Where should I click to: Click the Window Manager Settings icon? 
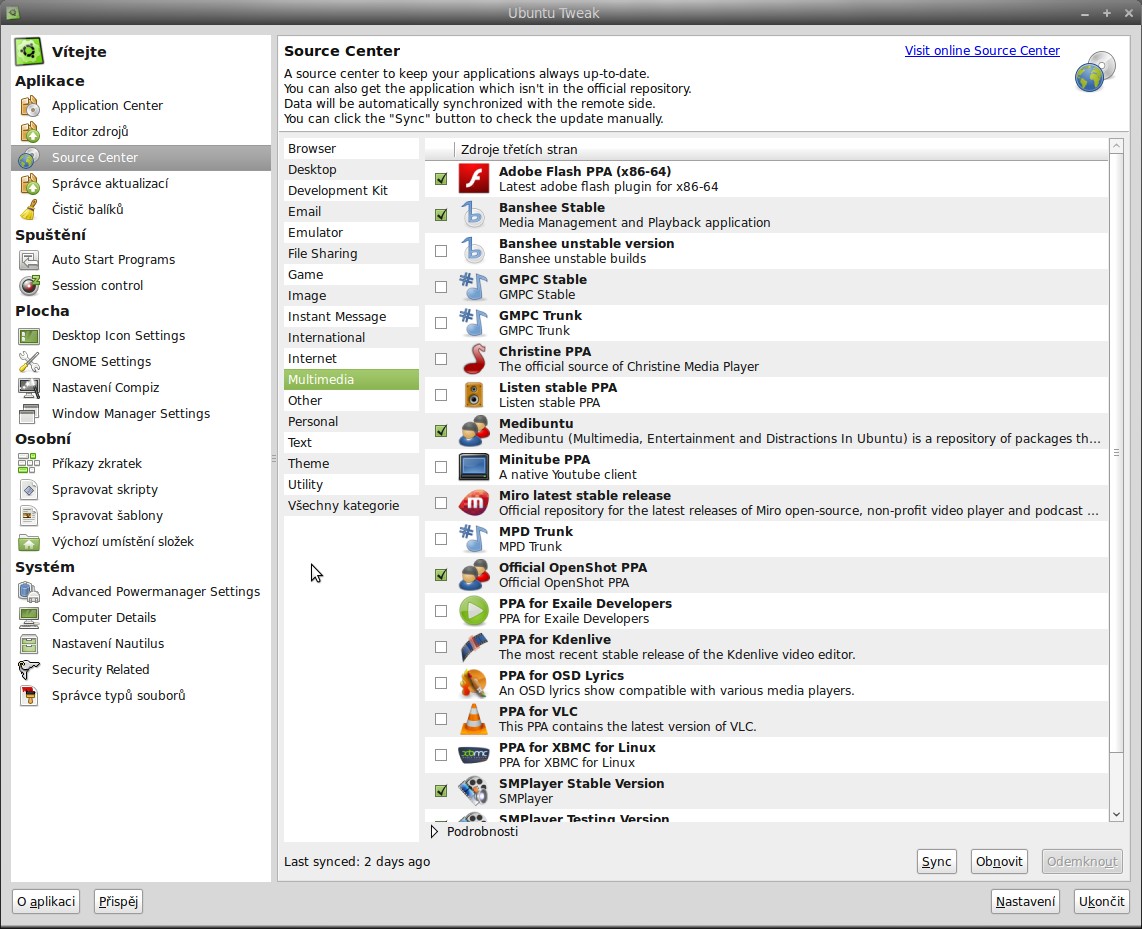30,414
